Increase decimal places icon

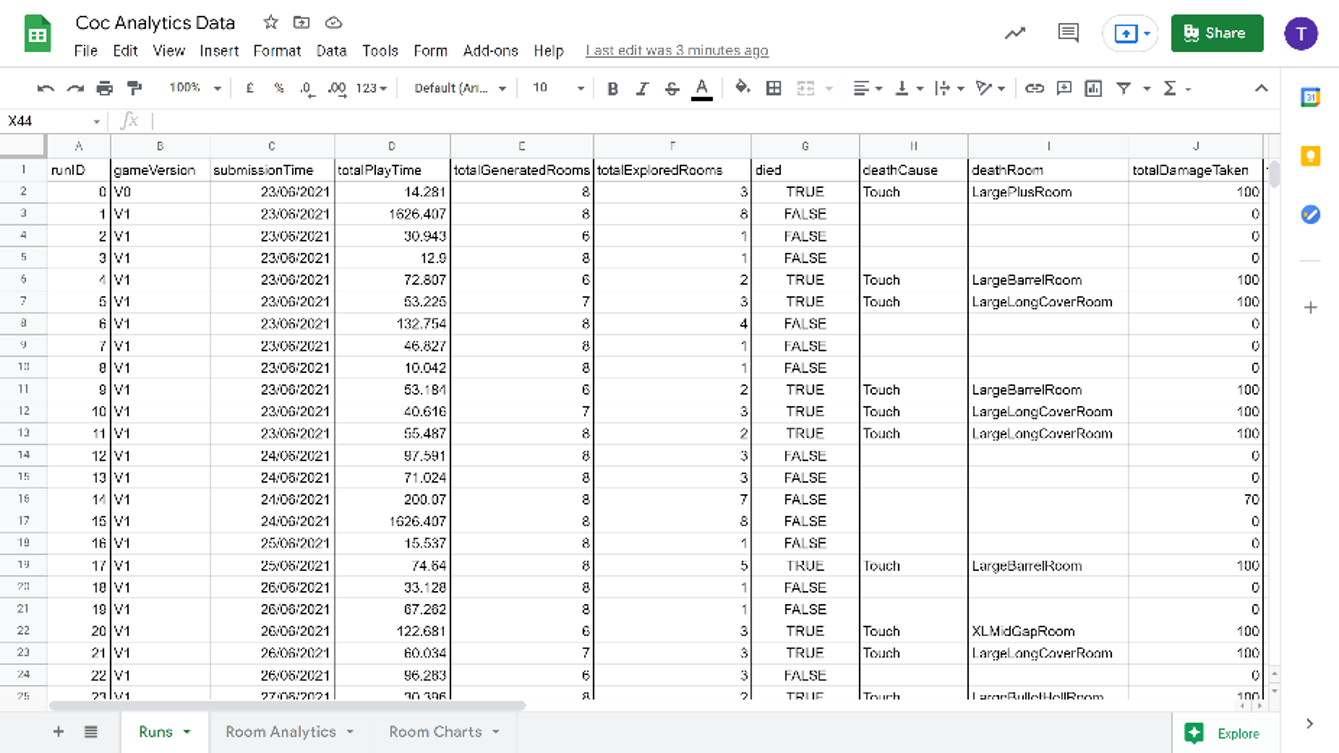(x=337, y=88)
